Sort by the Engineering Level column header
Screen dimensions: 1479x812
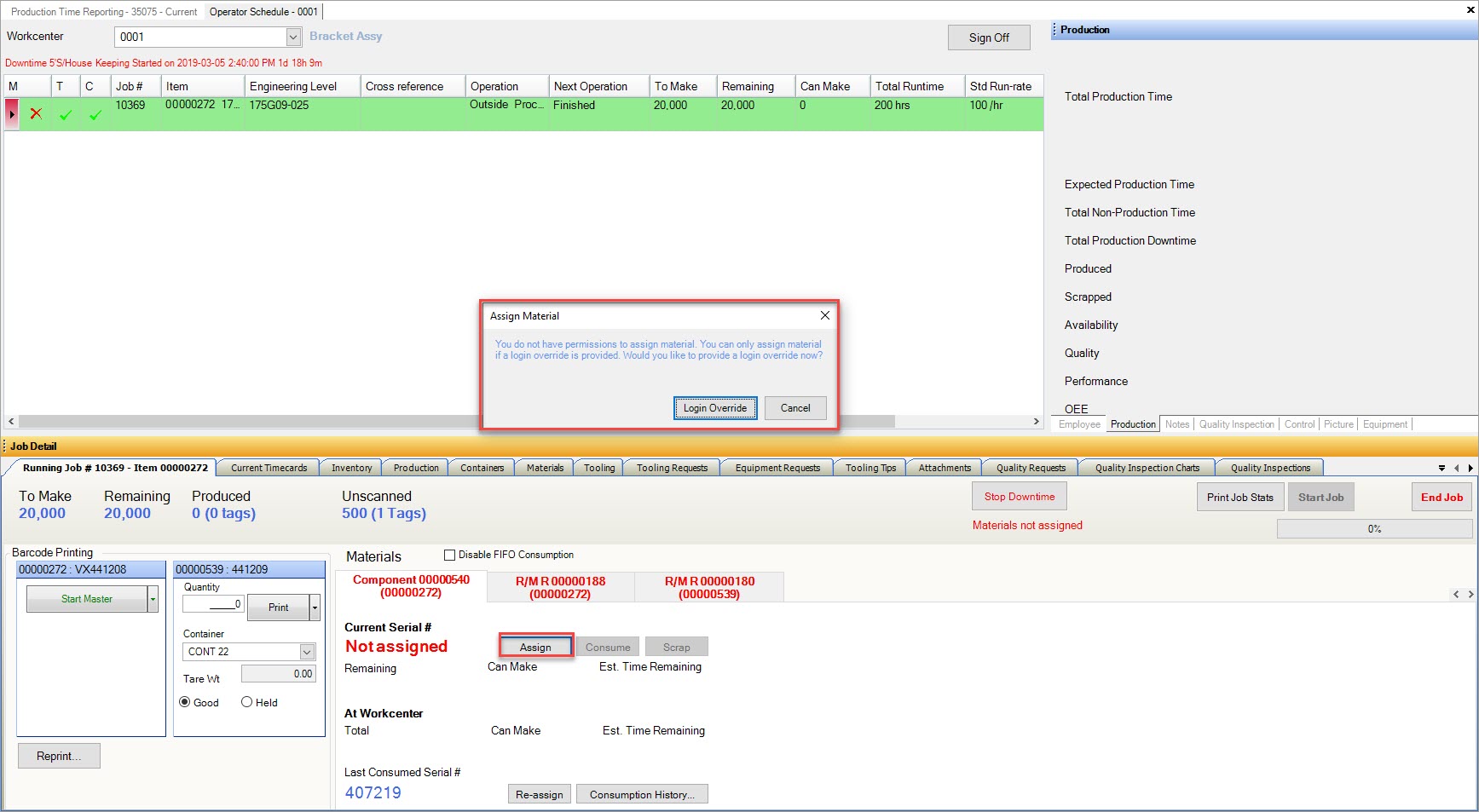(302, 86)
